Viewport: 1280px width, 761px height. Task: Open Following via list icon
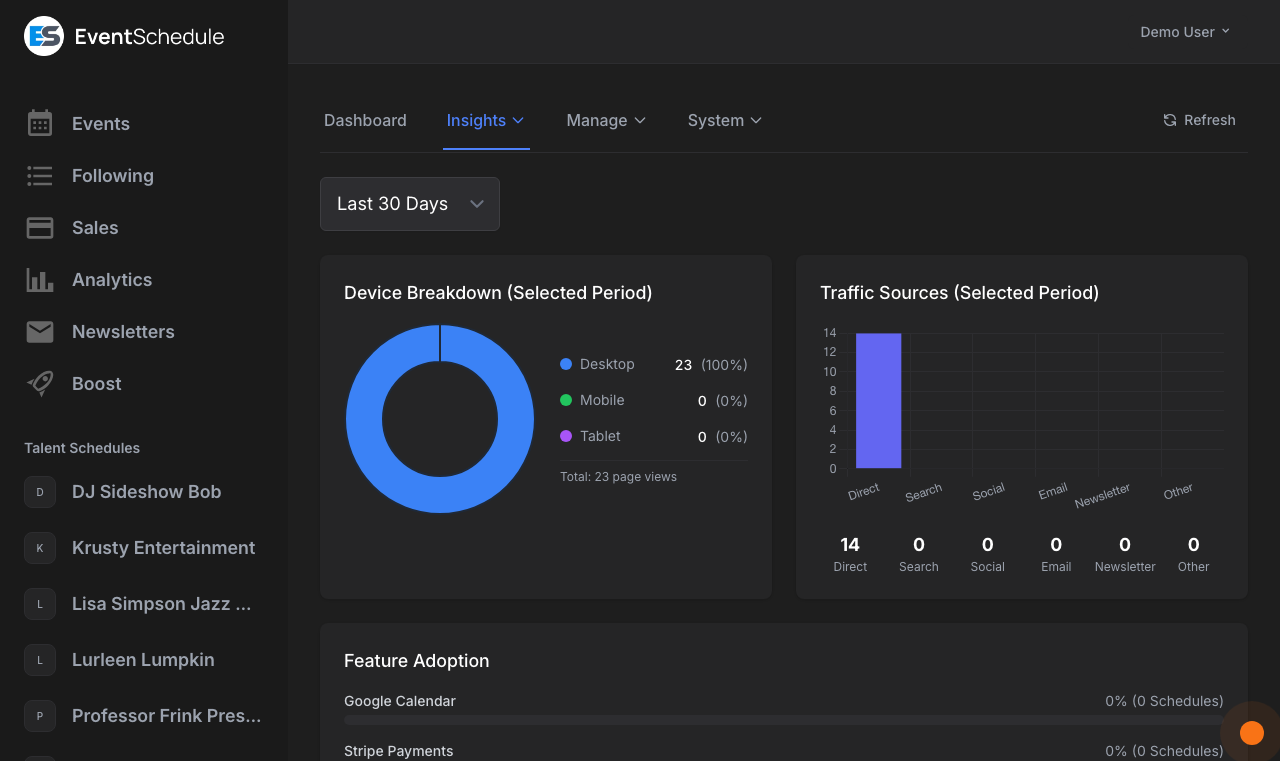[40, 176]
